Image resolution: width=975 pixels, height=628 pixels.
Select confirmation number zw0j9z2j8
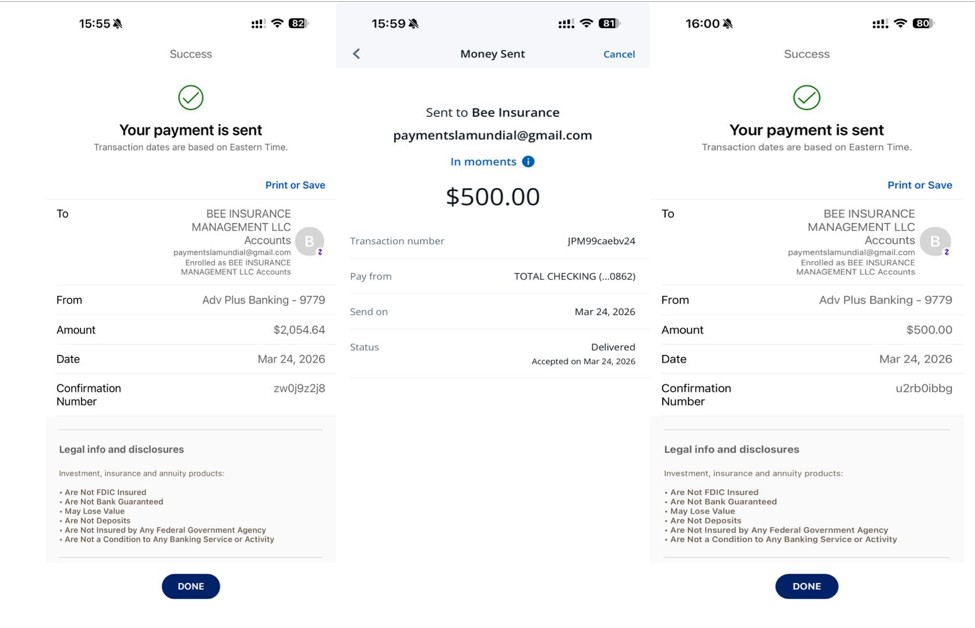[299, 388]
